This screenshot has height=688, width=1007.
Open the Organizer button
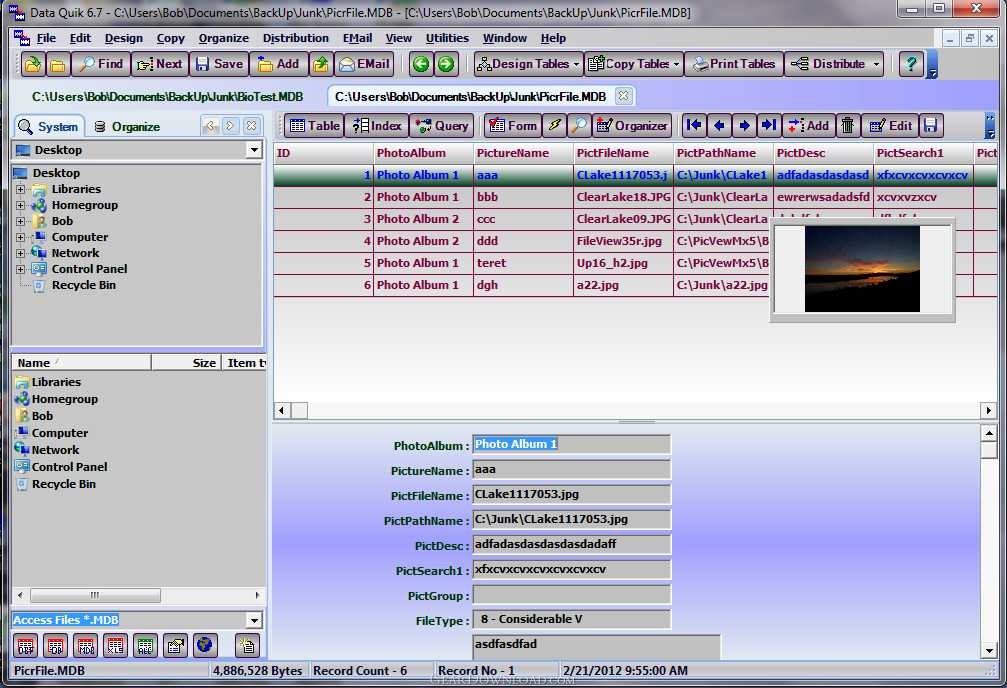(x=632, y=126)
